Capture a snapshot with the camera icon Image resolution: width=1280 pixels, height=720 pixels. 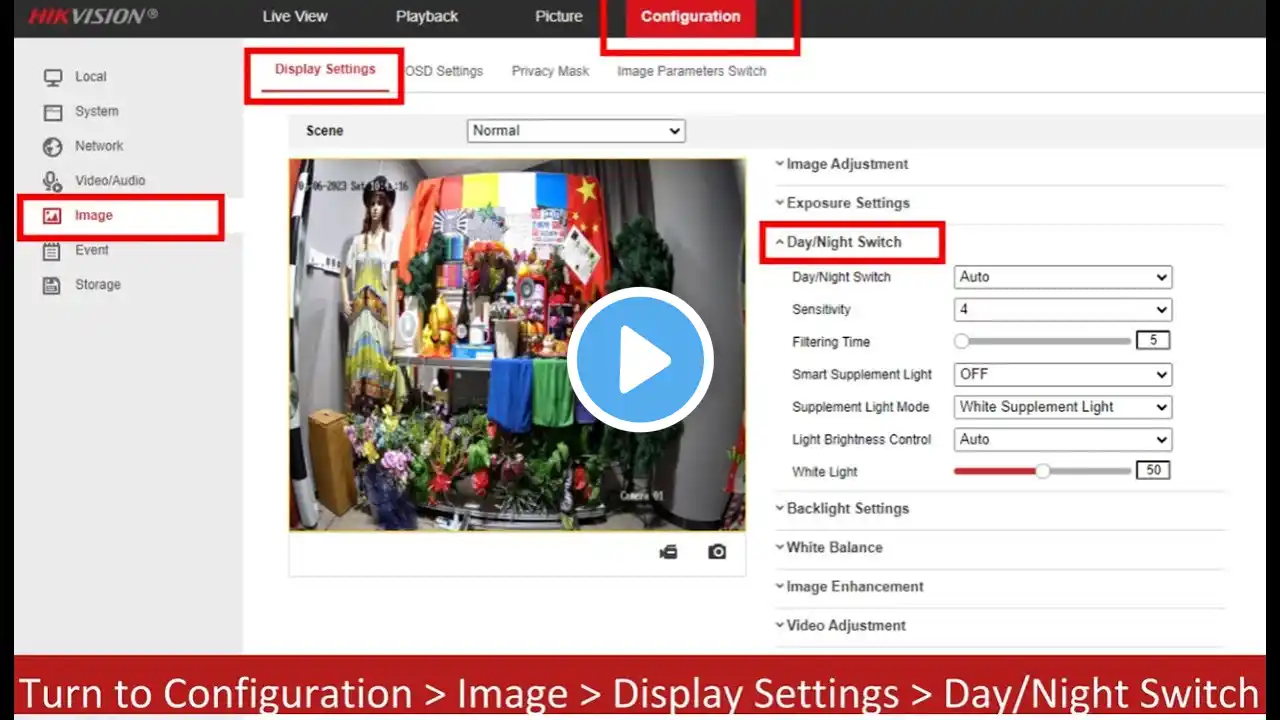coord(717,552)
